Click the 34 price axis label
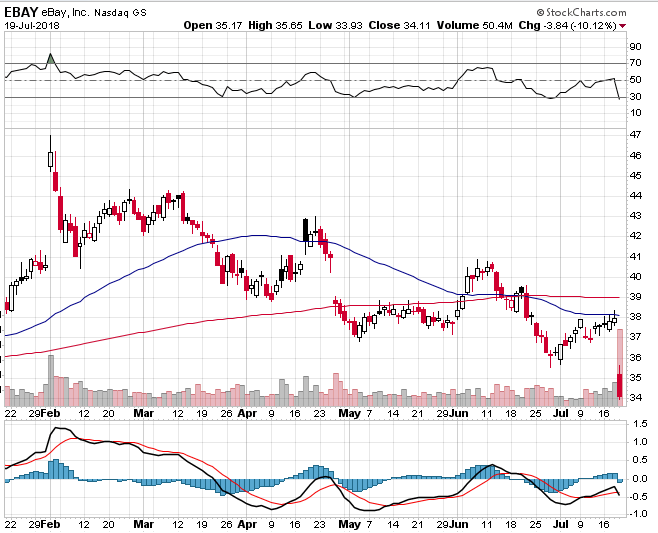 pyautogui.click(x=635, y=397)
